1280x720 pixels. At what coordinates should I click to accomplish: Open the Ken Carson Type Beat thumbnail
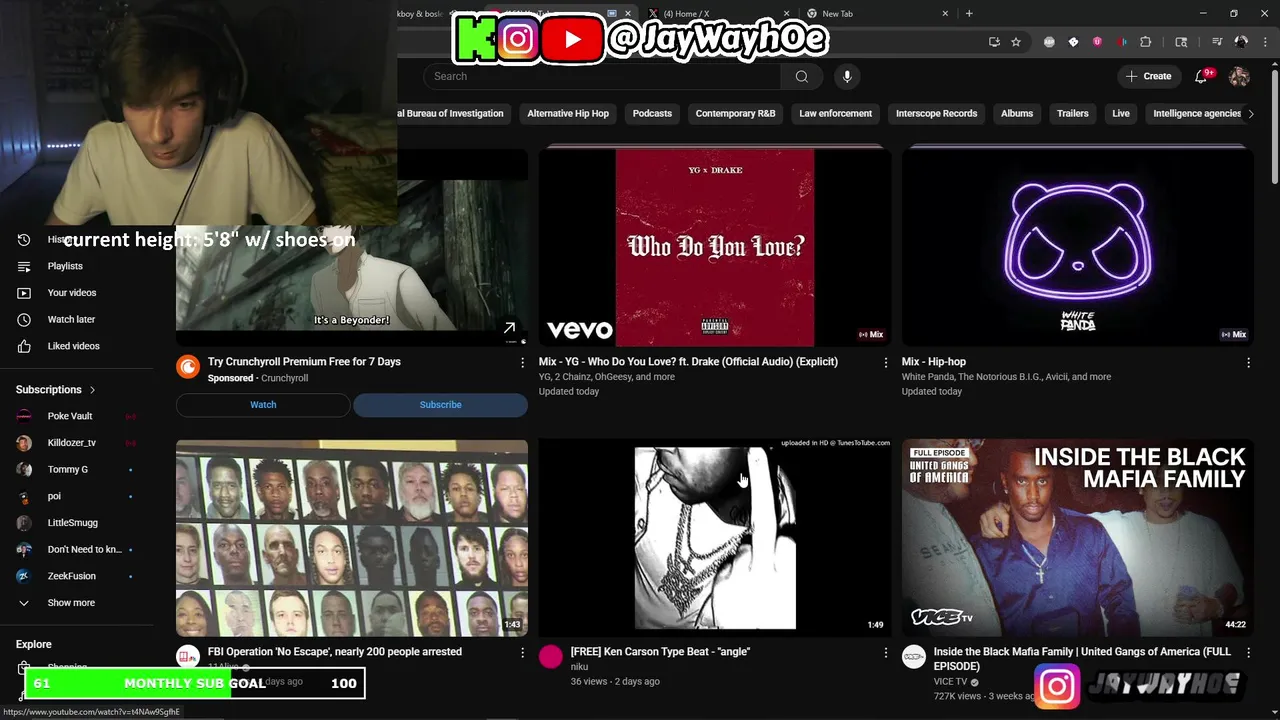pos(715,537)
